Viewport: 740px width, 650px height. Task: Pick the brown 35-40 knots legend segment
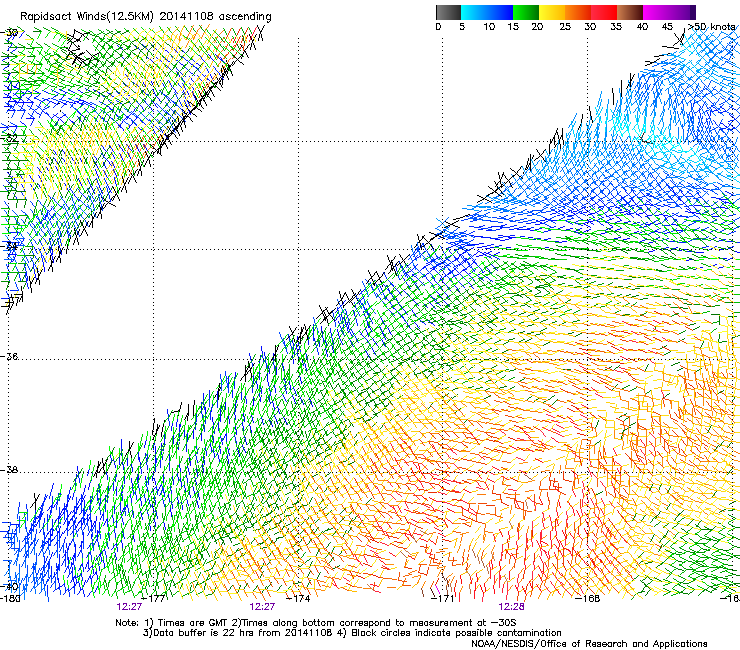pos(630,12)
